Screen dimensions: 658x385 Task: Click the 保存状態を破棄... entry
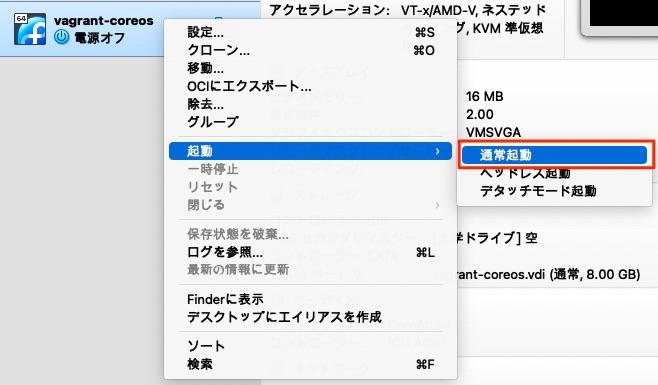click(311, 234)
